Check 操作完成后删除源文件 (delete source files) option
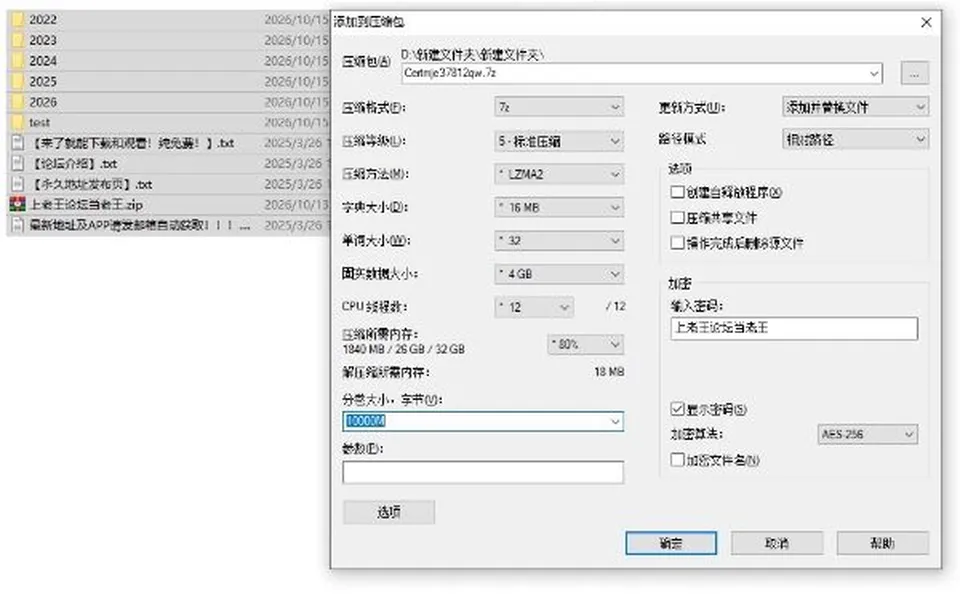The height and width of the screenshot is (595, 960). tap(677, 243)
